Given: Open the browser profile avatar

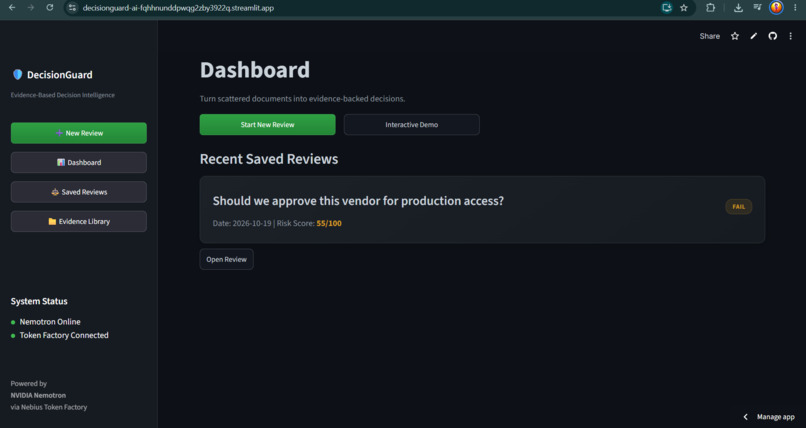Looking at the screenshot, I should point(776,8).
